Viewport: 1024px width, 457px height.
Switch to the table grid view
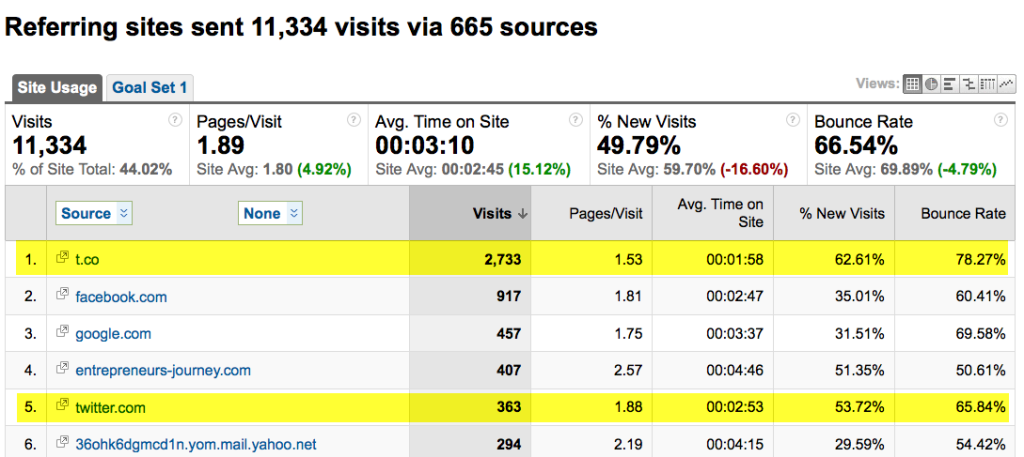tap(912, 84)
